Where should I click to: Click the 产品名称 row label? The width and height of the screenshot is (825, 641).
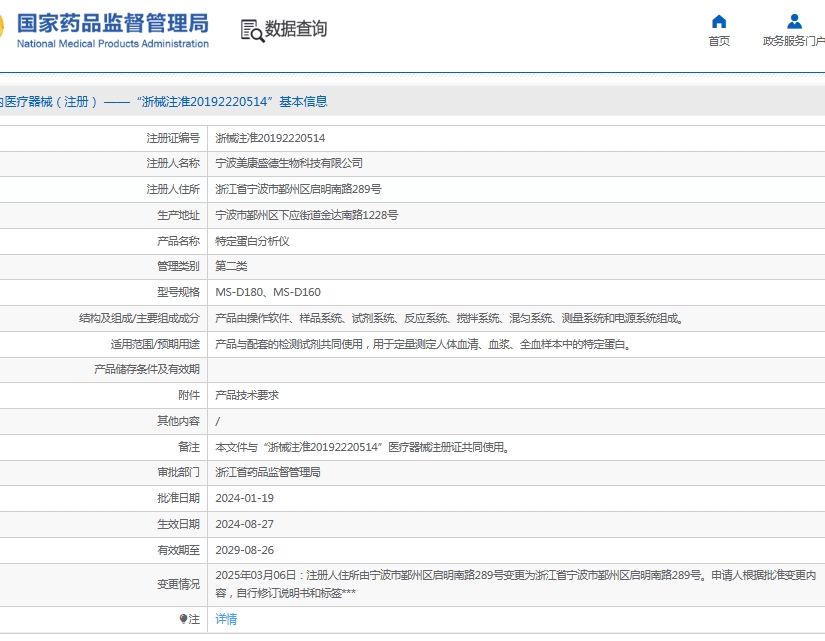(178, 241)
